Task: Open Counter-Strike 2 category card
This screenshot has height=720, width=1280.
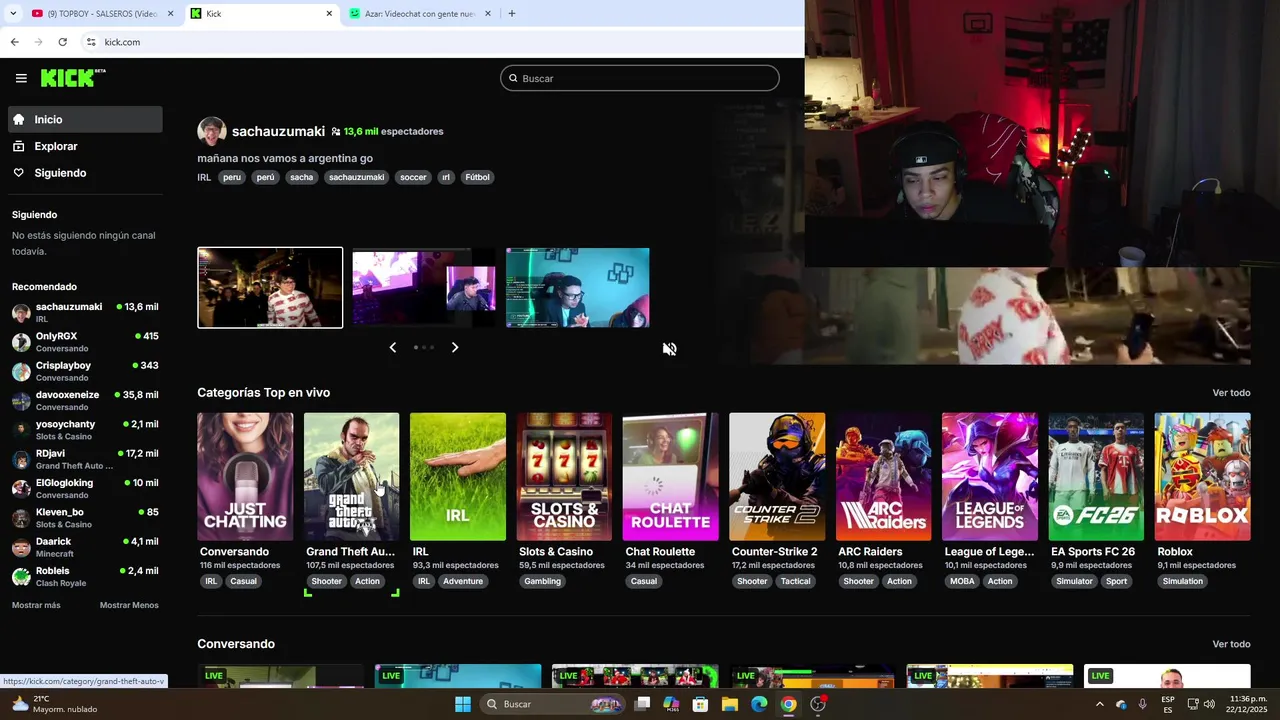Action: coord(777,476)
